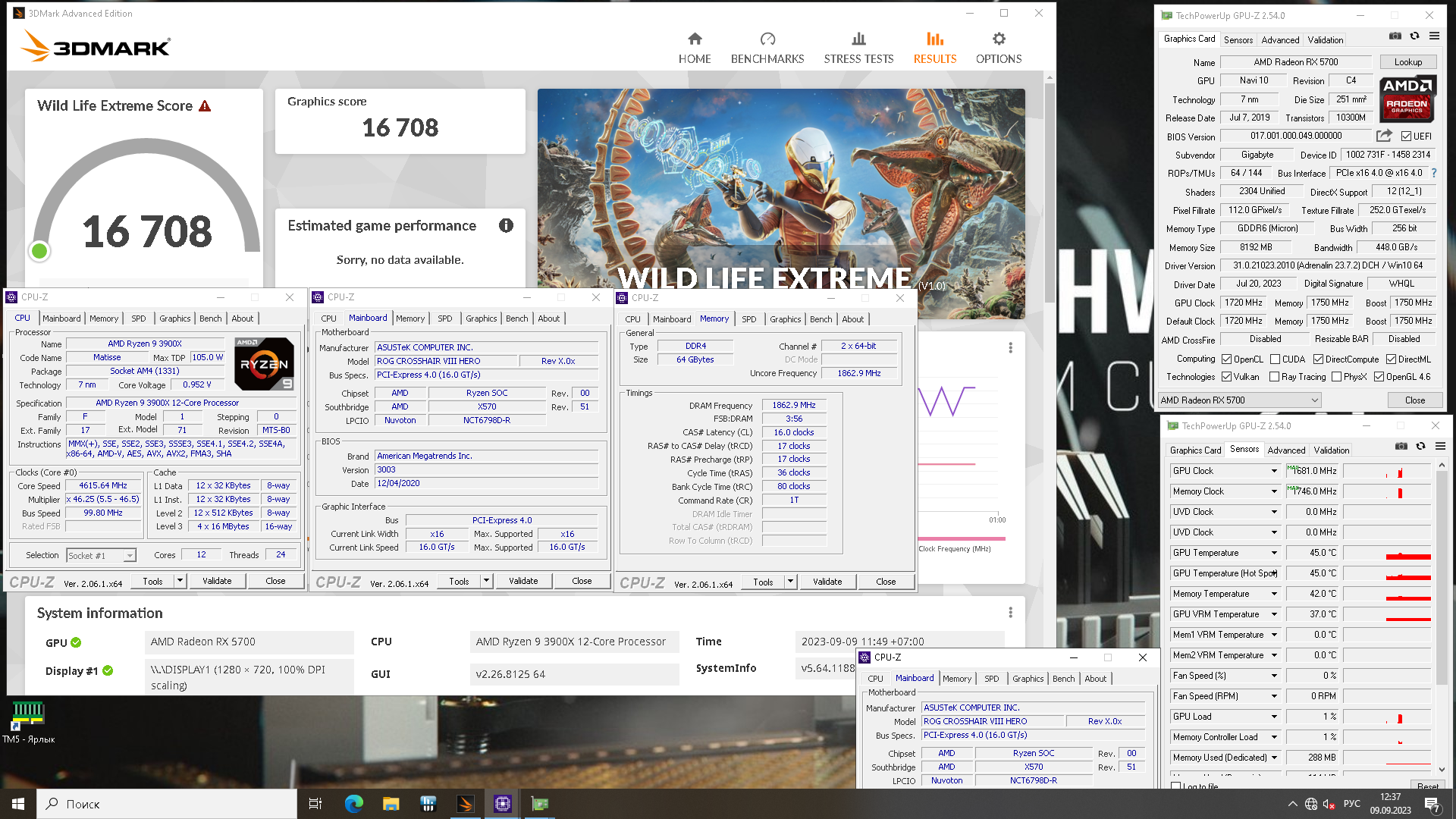Open the SPD tab in the CPU-Z Memory window
Viewport: 1456px width, 819px height.
748,319
